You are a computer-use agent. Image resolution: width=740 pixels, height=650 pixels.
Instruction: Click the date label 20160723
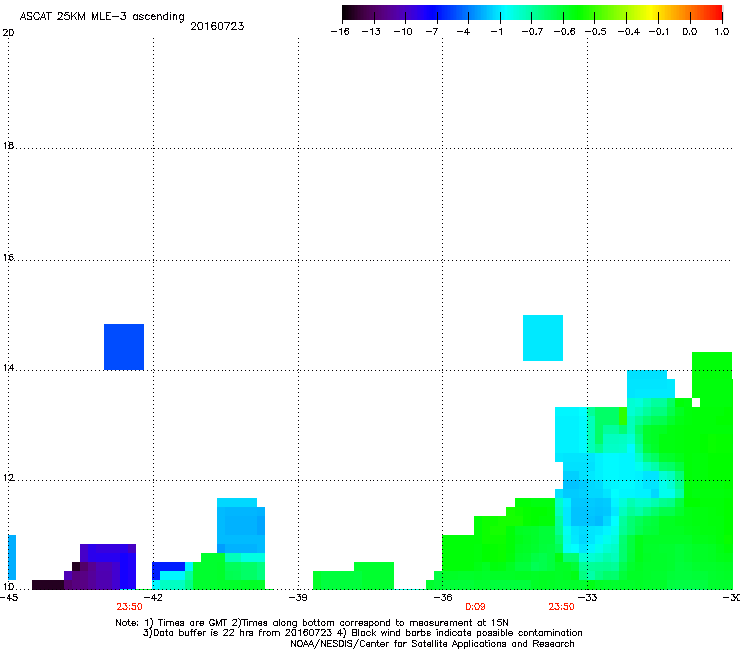click(x=217, y=26)
